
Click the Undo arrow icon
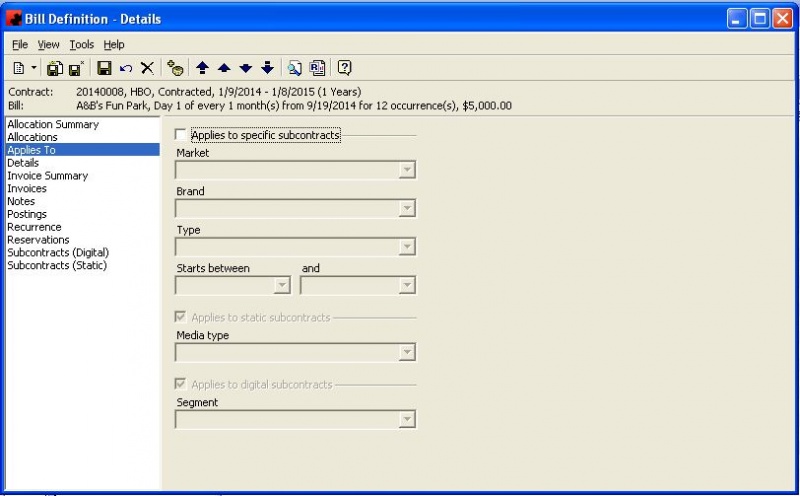pos(125,68)
